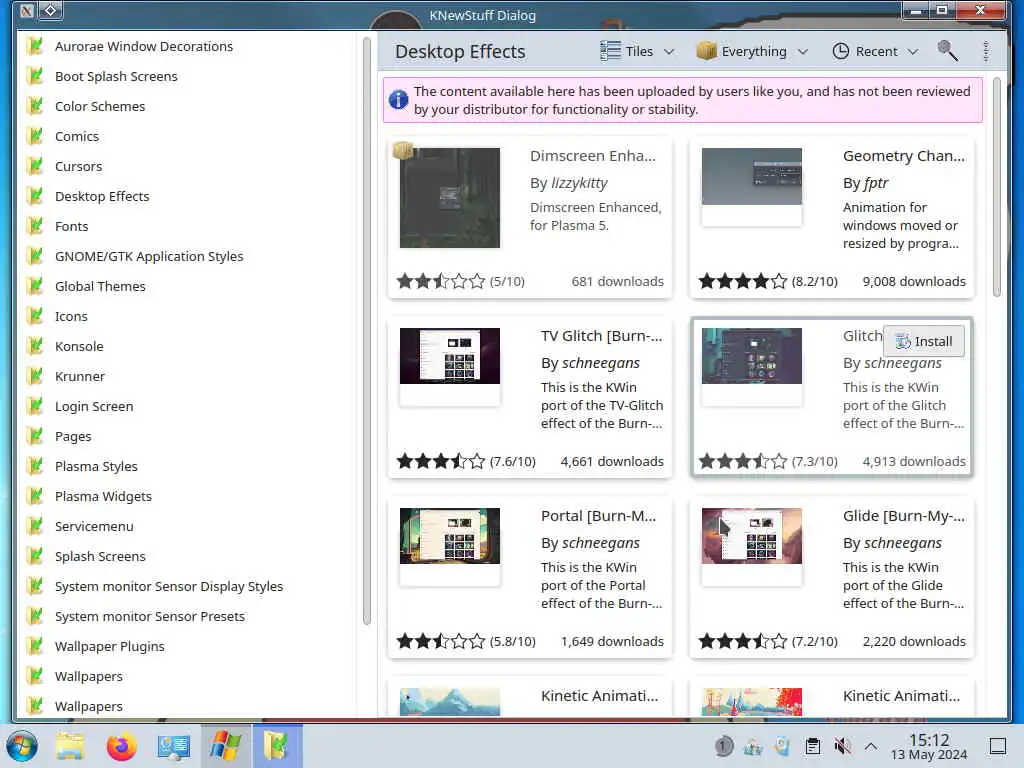Launch Firefox from the taskbar

pos(121,746)
